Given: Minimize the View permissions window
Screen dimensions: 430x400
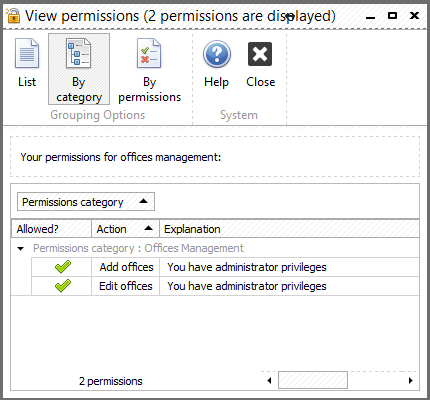Looking at the screenshot, I should tap(370, 17).
